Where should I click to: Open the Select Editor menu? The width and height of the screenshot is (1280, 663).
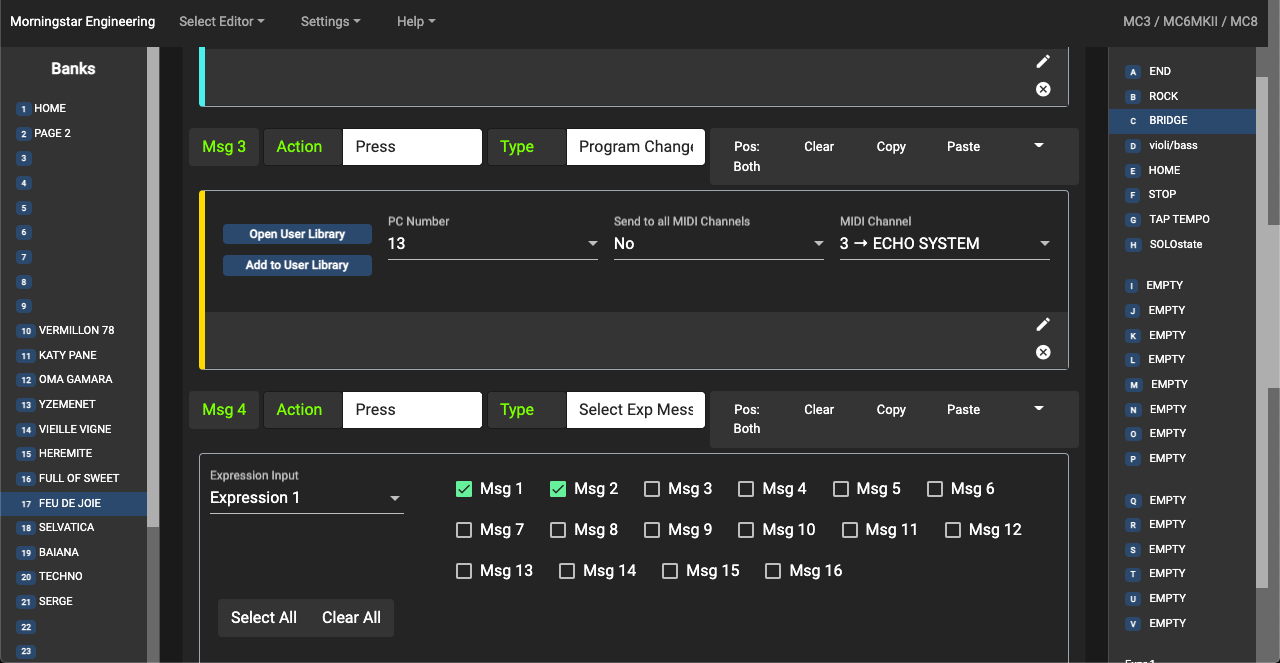coord(221,21)
